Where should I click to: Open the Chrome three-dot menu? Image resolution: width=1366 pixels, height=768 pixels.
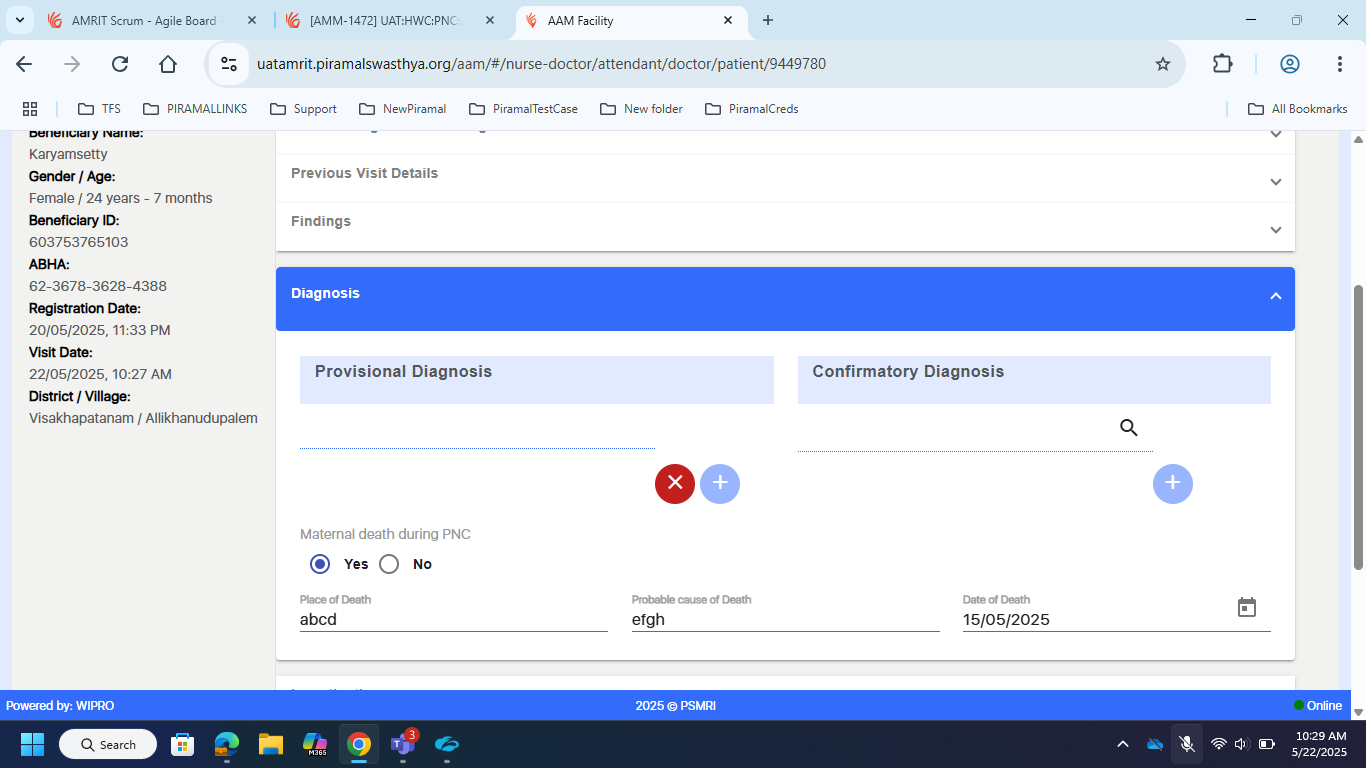[1340, 64]
